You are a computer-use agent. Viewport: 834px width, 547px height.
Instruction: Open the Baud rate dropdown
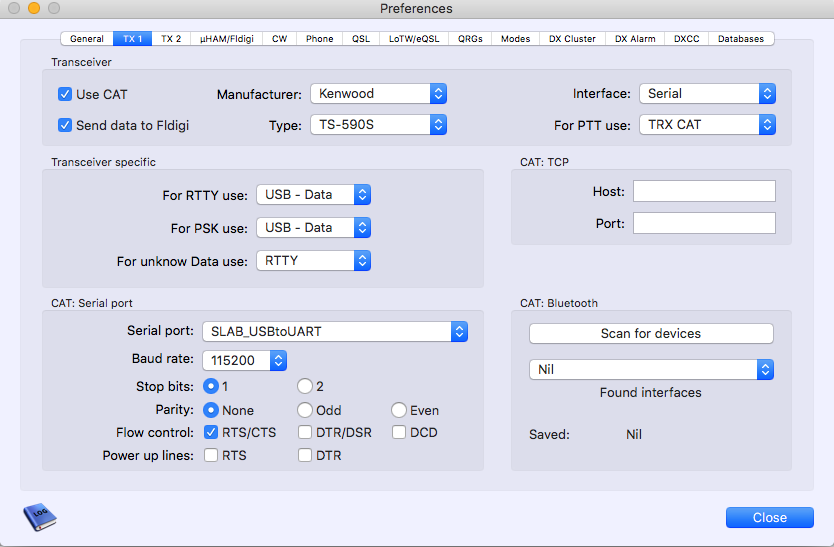point(245,360)
